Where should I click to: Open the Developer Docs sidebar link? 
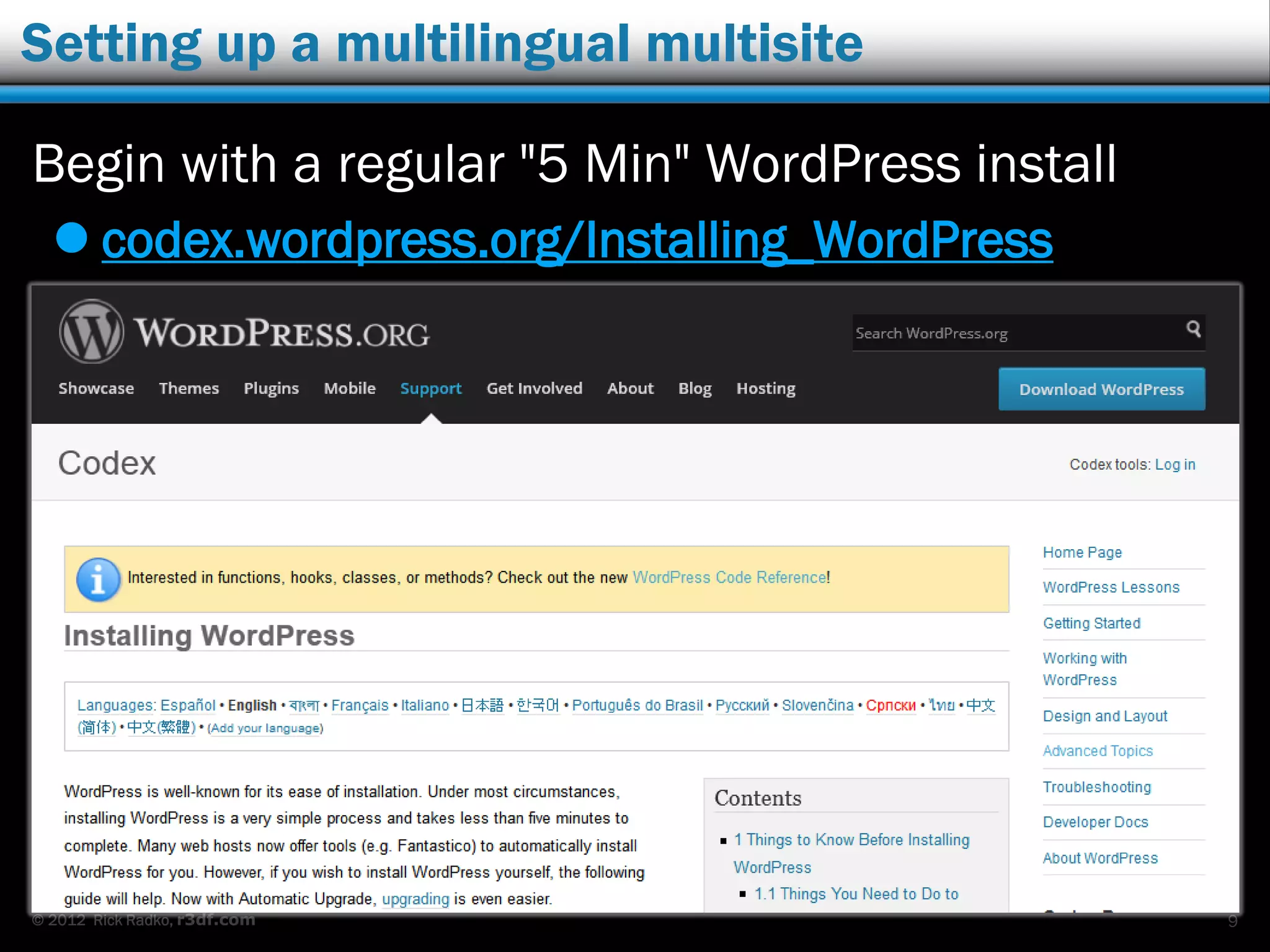[x=1095, y=822]
